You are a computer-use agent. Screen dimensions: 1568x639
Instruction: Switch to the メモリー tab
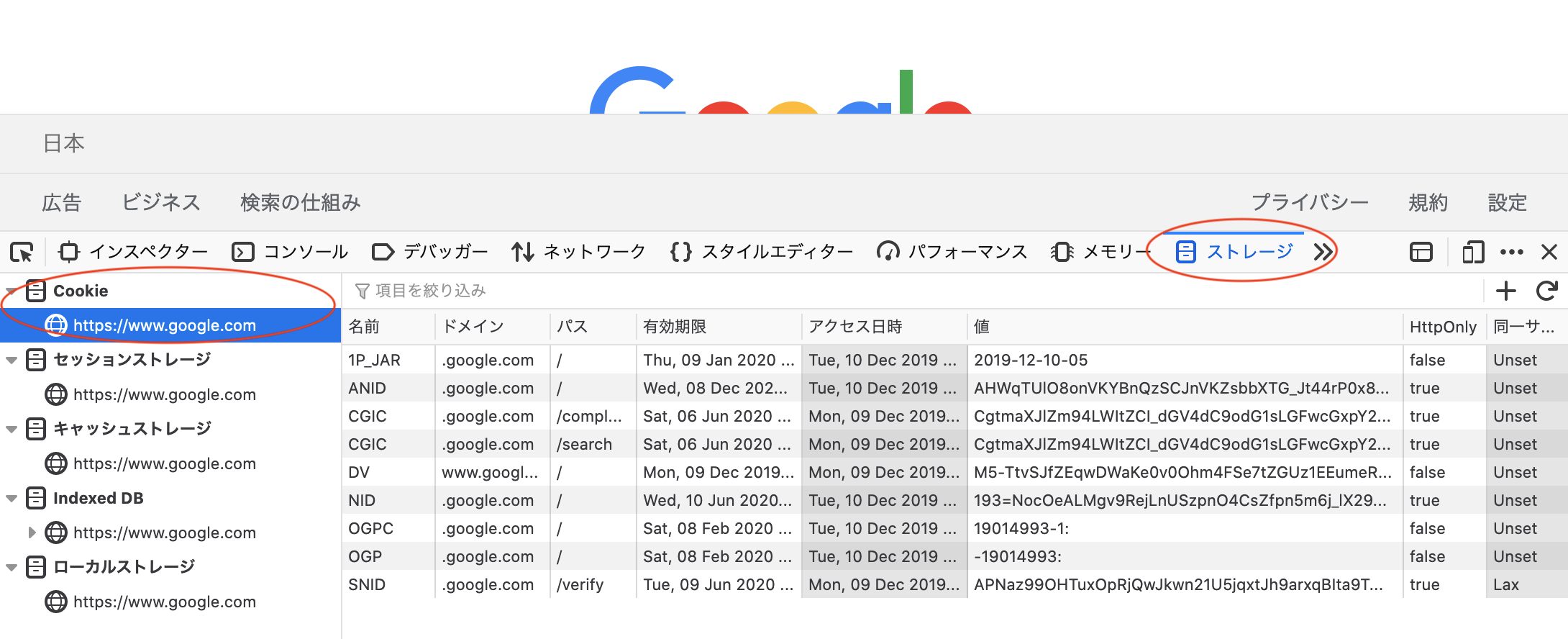(x=1100, y=252)
